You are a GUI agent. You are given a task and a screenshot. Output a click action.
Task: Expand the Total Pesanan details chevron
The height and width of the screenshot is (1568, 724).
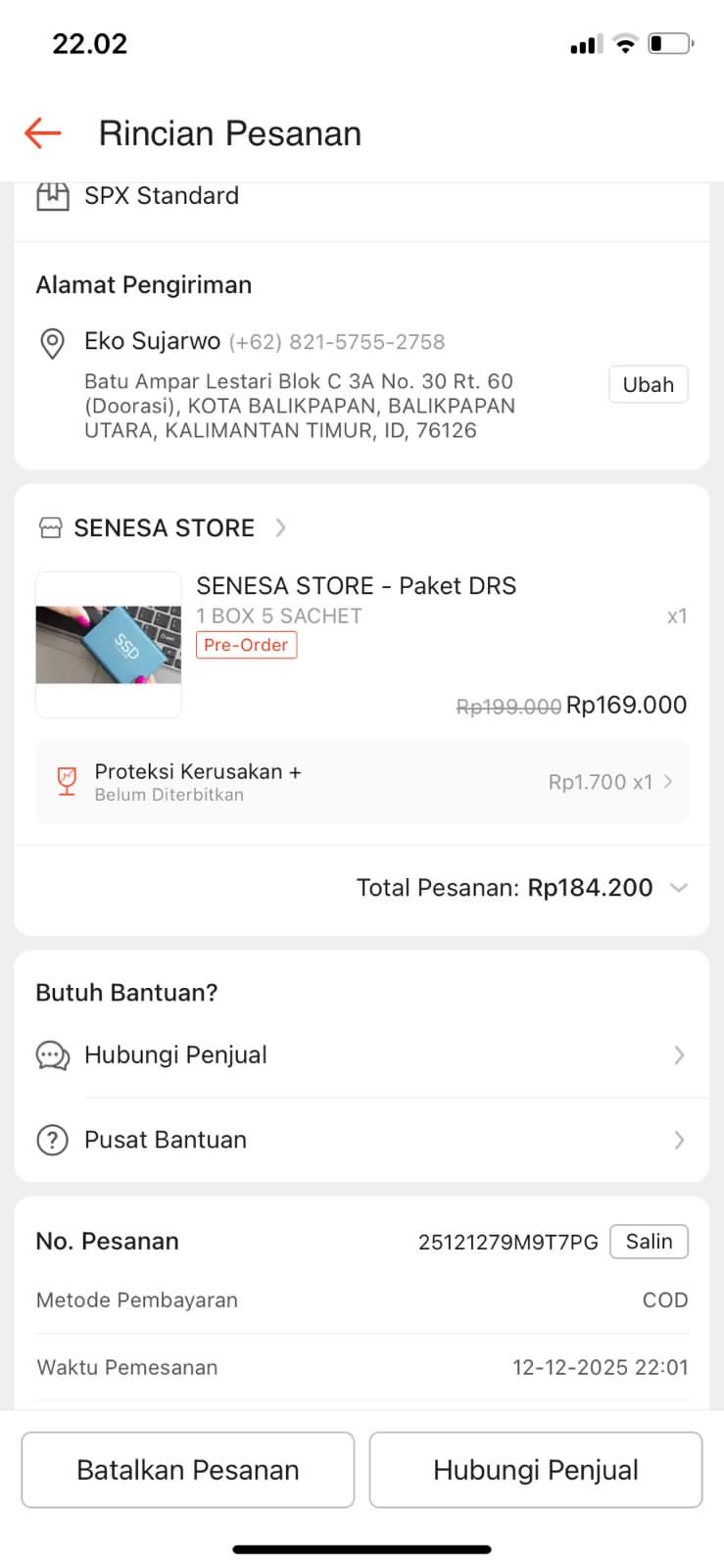(x=678, y=888)
